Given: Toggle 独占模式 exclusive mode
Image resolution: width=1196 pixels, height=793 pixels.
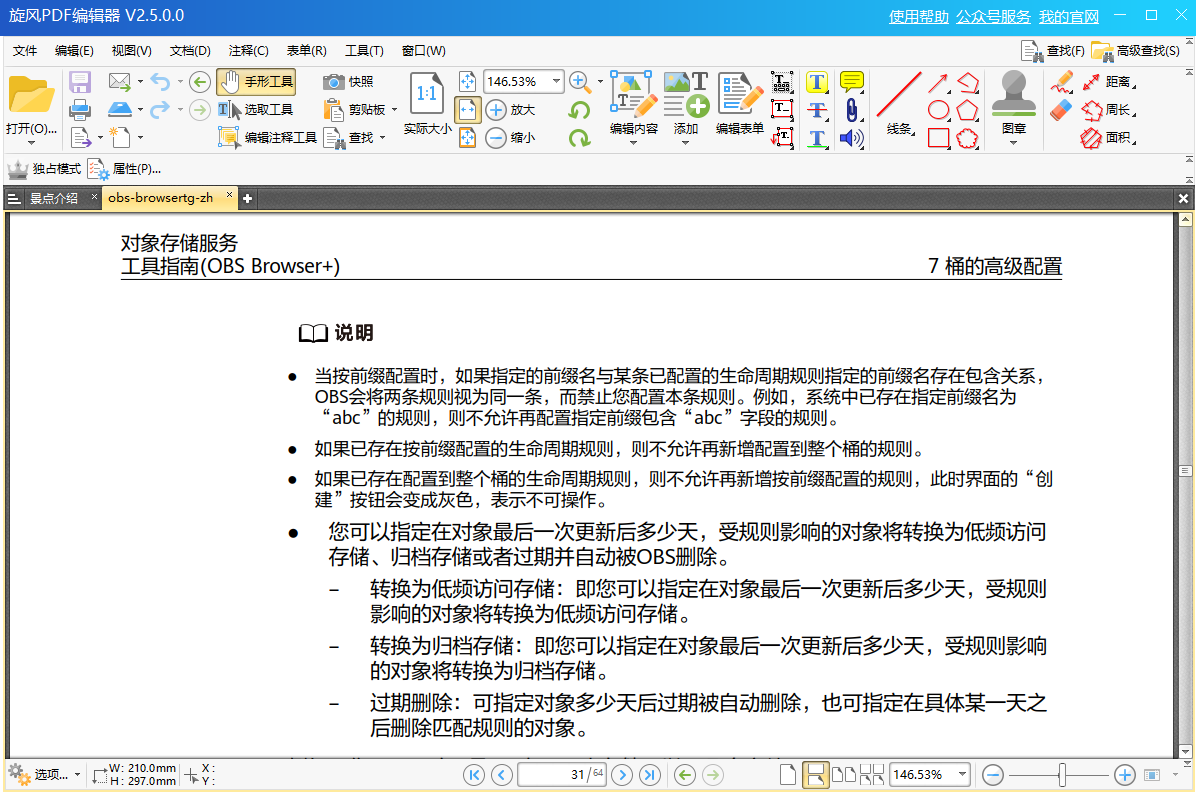Looking at the screenshot, I should (x=44, y=169).
